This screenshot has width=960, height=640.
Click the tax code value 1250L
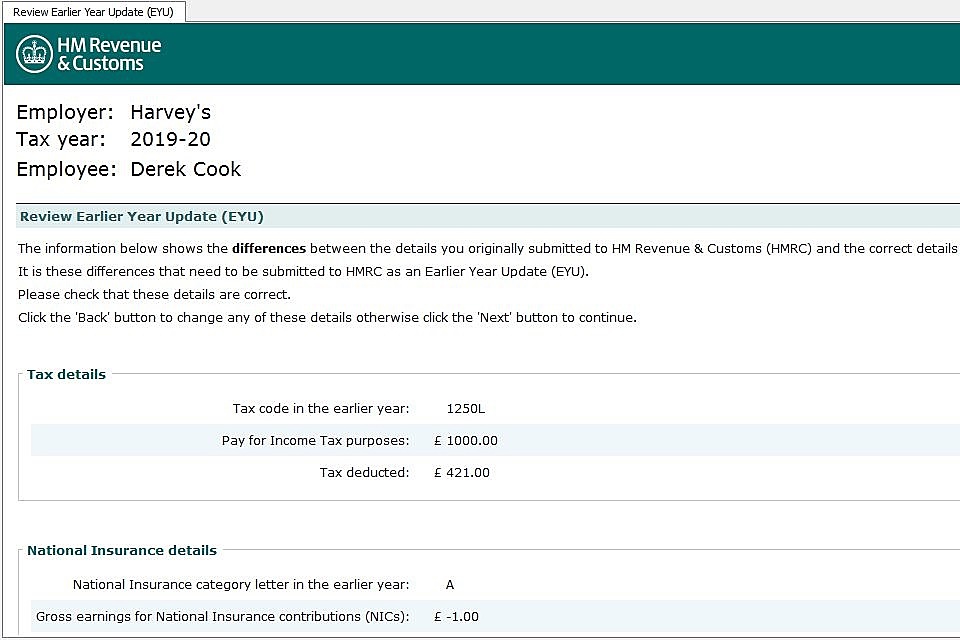point(466,408)
